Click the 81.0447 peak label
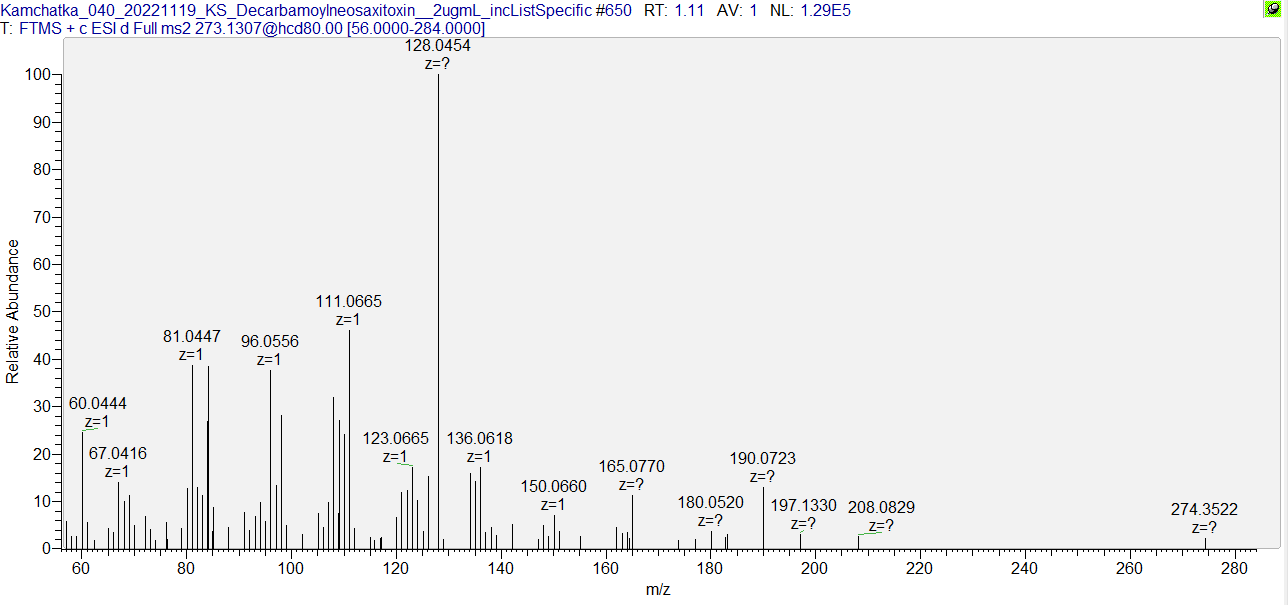The image size is (1288, 605). (x=192, y=337)
